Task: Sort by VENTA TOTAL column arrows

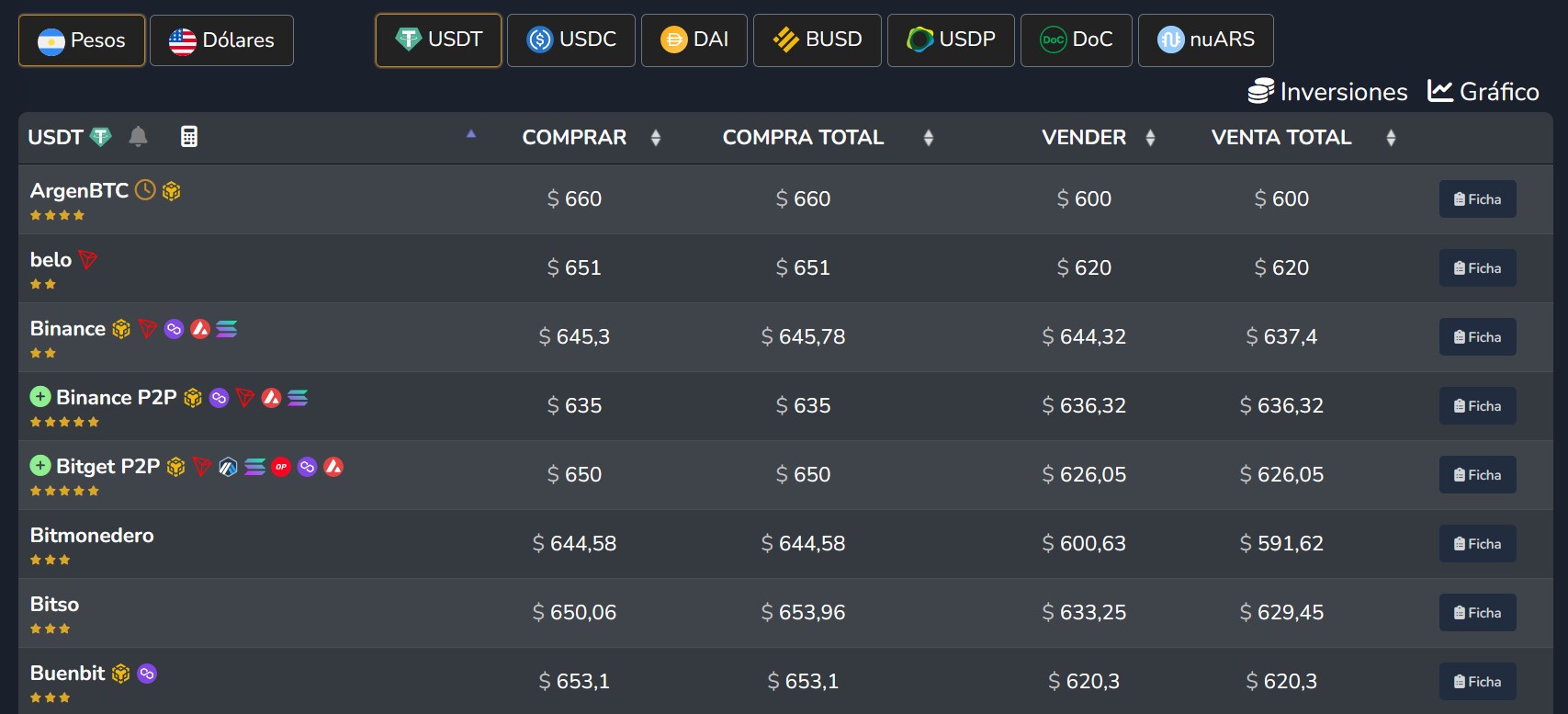Action: [x=1391, y=138]
